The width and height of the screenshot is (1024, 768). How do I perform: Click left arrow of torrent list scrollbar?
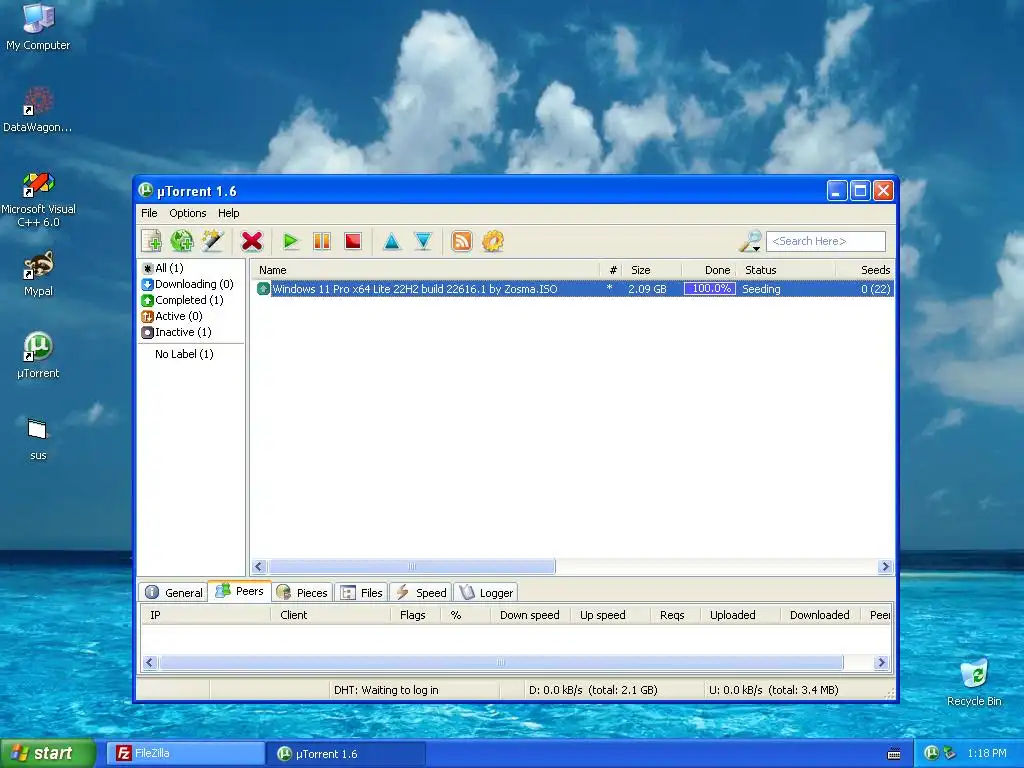[259, 566]
